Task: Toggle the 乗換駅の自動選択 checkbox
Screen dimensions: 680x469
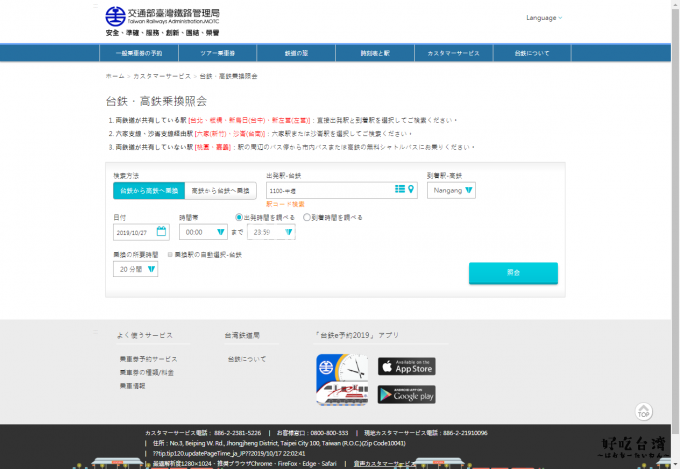Action: coord(171,255)
